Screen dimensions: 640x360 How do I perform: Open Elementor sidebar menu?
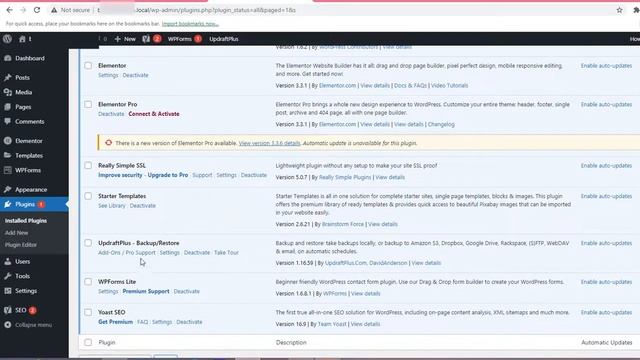tap(29, 141)
